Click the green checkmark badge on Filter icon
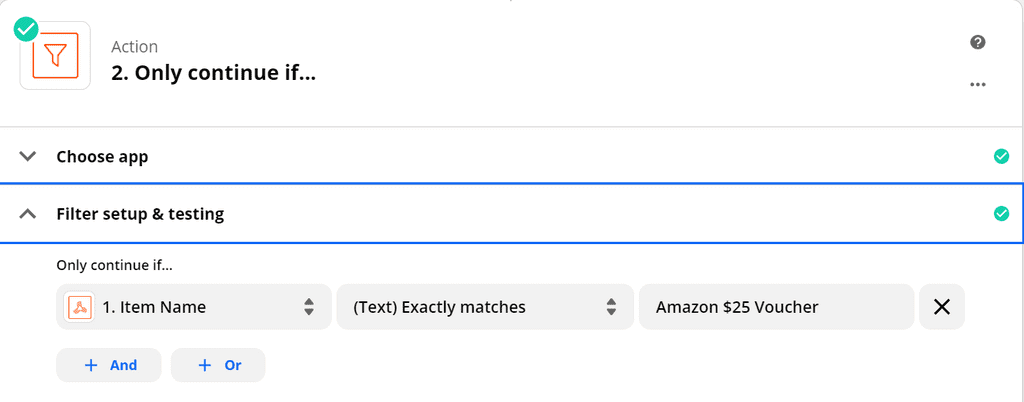1024x402 pixels. click(x=26, y=29)
